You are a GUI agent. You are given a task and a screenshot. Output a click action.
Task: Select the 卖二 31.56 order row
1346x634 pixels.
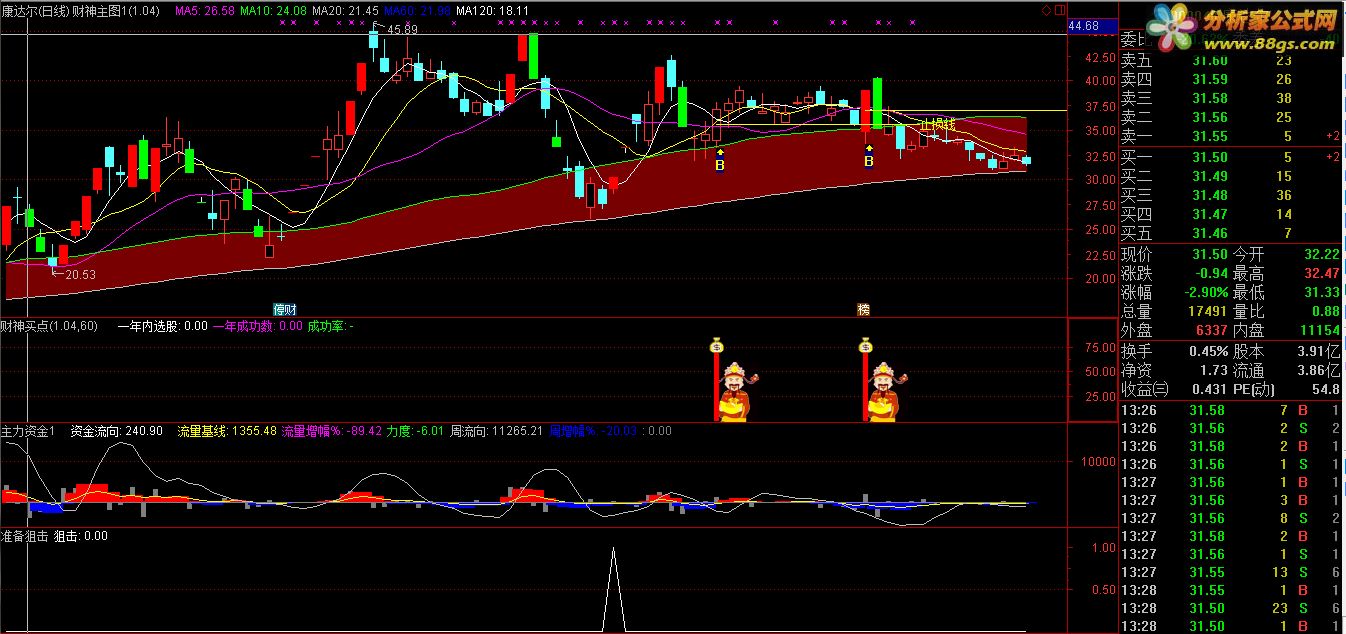(1232, 117)
